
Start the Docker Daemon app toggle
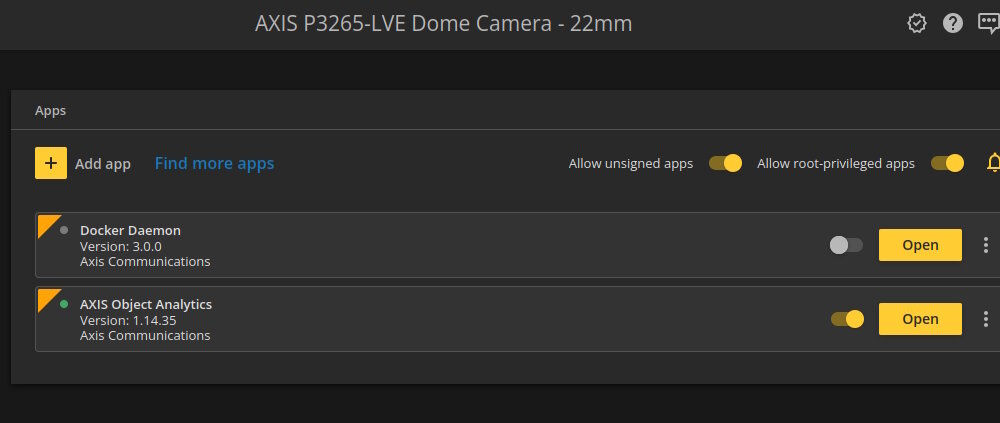[846, 245]
